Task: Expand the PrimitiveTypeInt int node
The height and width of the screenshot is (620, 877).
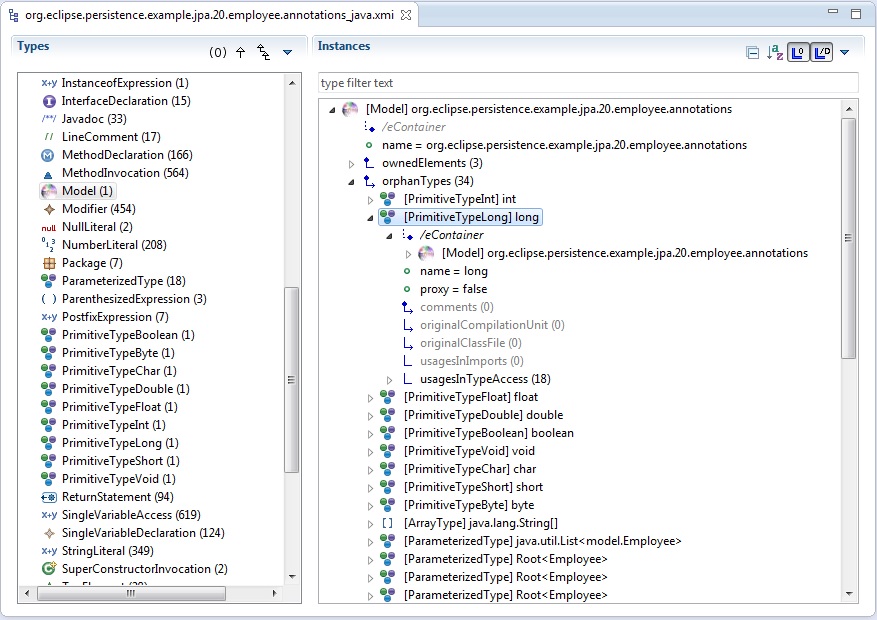Action: [370, 200]
